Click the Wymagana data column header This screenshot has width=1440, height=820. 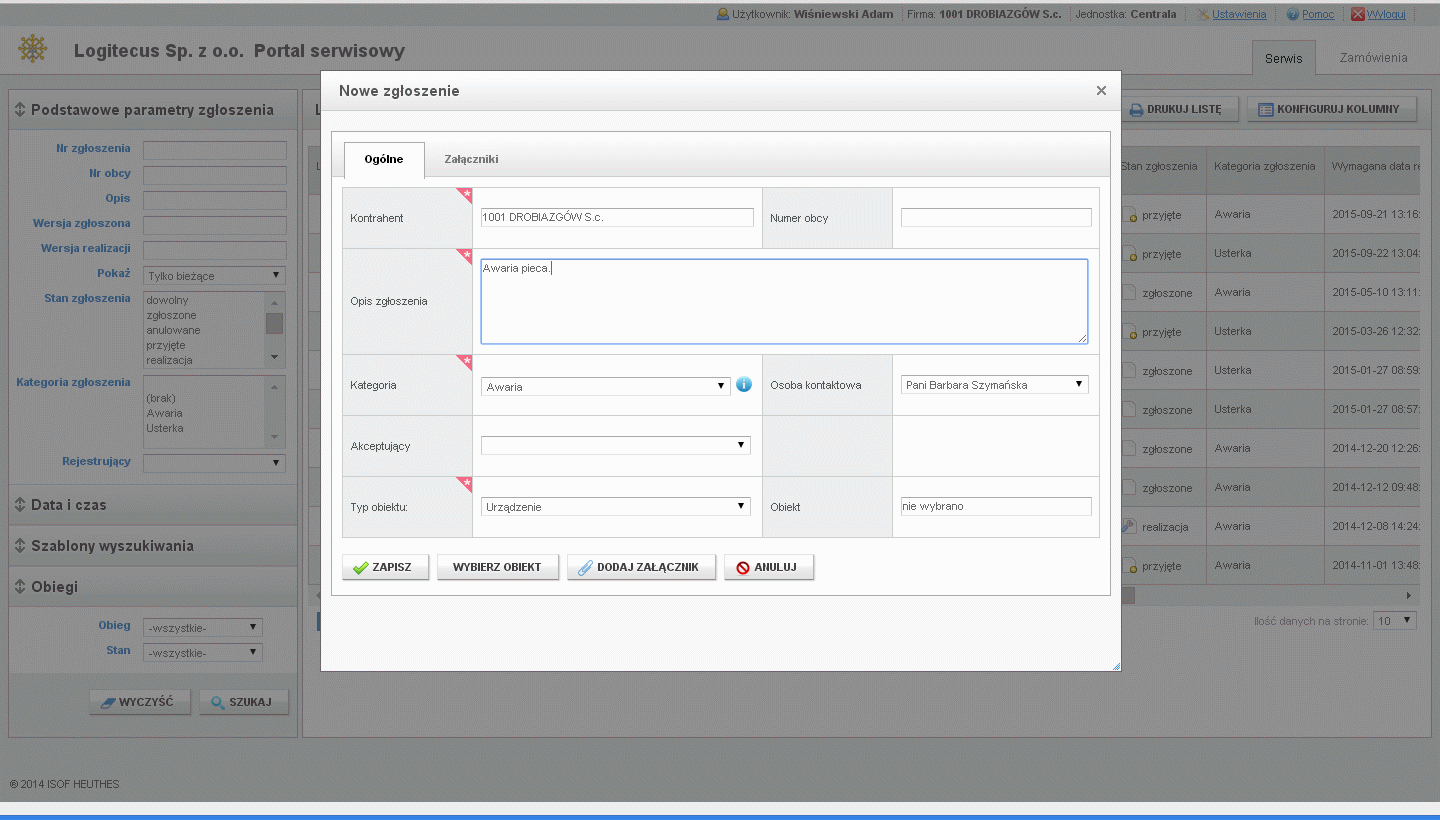(1374, 166)
